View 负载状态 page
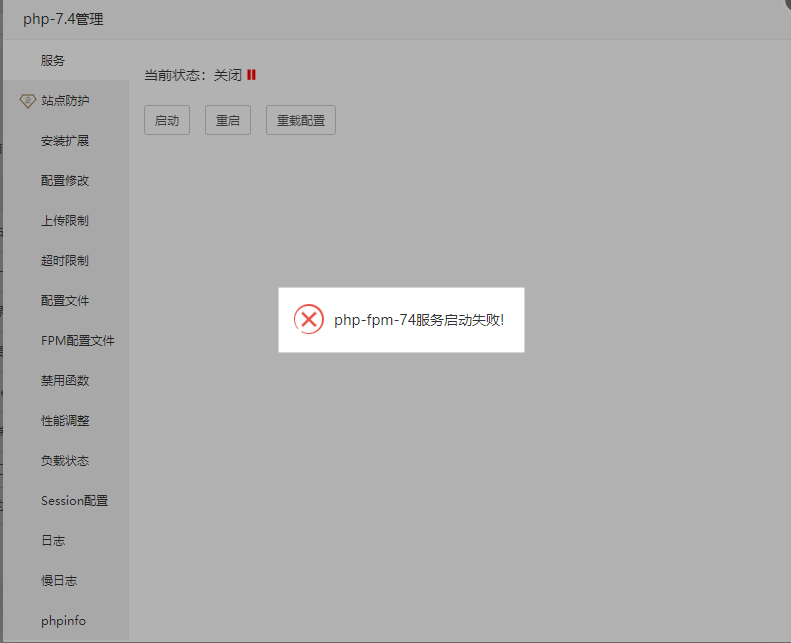 pyautogui.click(x=66, y=460)
